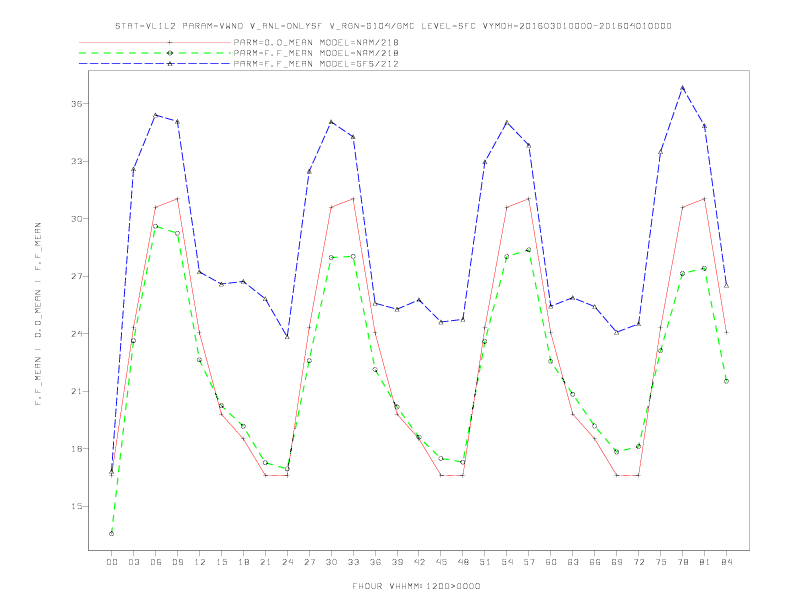The image size is (792, 612).
Task: Click the x-axis tick label 12
Action: pyautogui.click(x=200, y=562)
